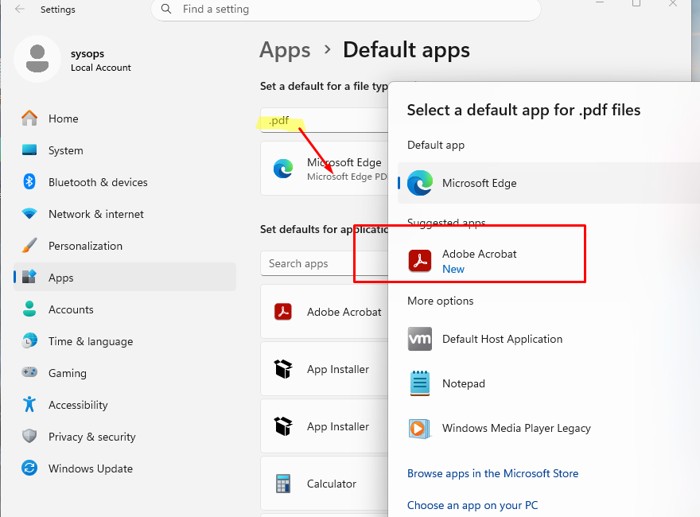Image resolution: width=700 pixels, height=517 pixels.
Task: Click the Apps icon in the sidebar
Action: click(29, 277)
